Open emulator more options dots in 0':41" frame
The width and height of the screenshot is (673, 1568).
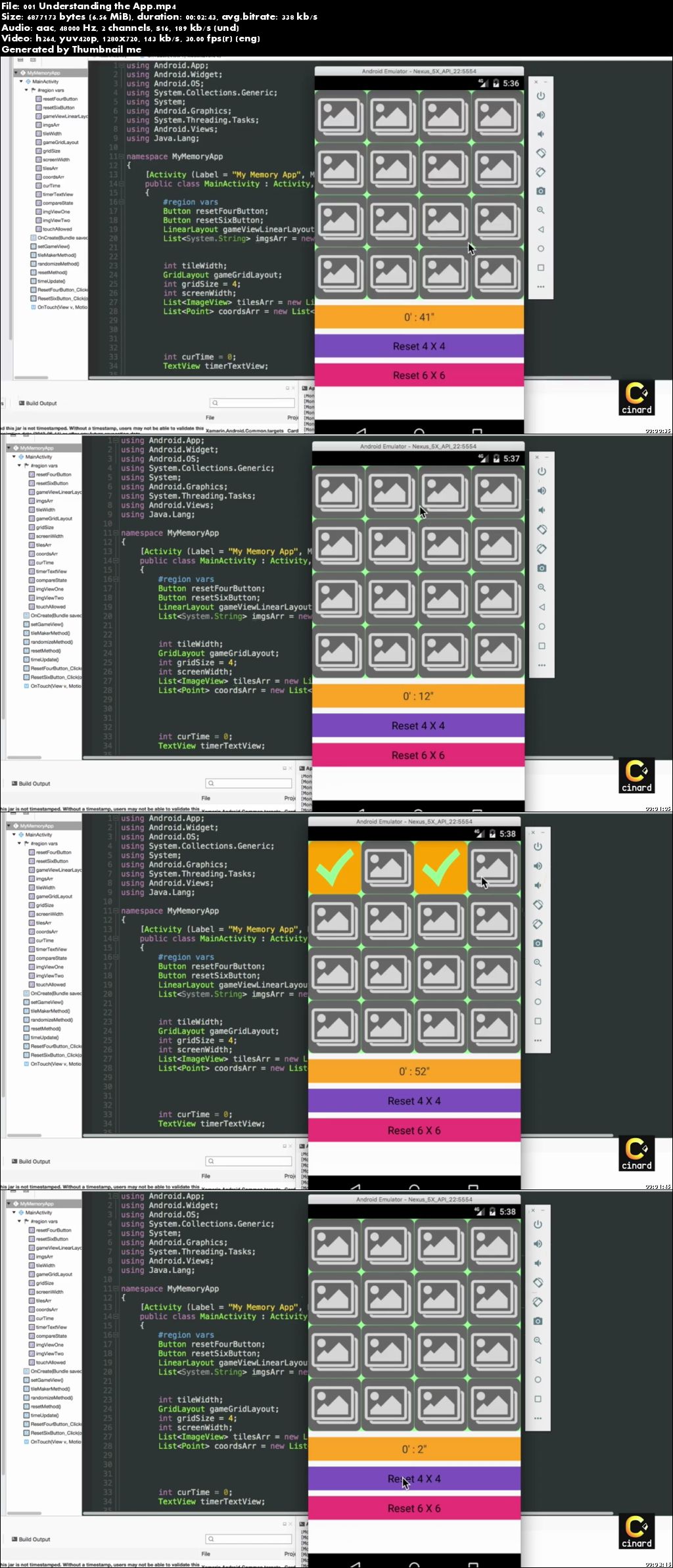point(540,287)
